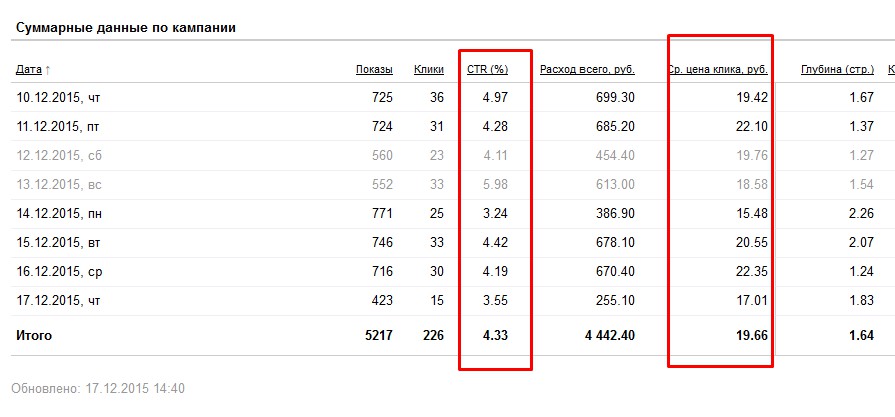The height and width of the screenshot is (417, 895).
Task: Sort by the Показы column header
Action: pos(374,70)
